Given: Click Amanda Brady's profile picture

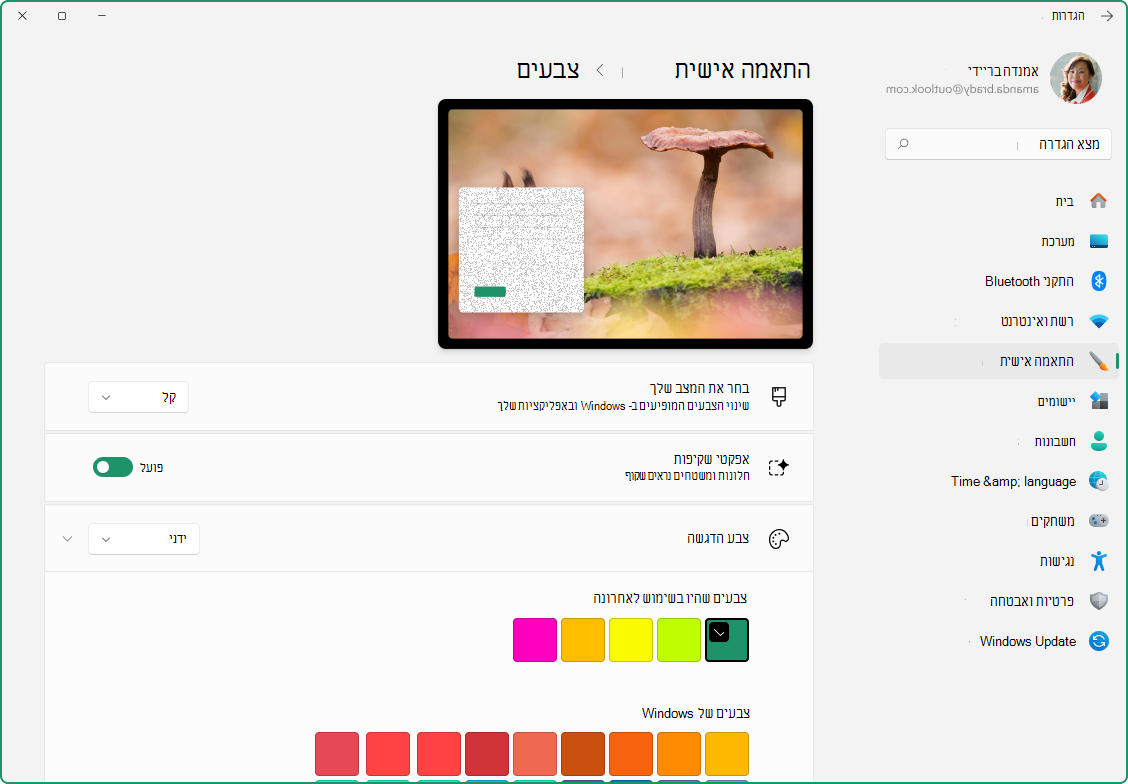Looking at the screenshot, I should [x=1075, y=78].
